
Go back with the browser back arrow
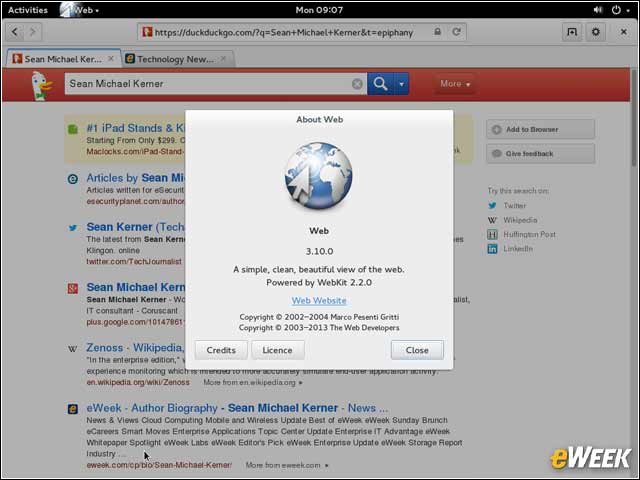coord(15,32)
